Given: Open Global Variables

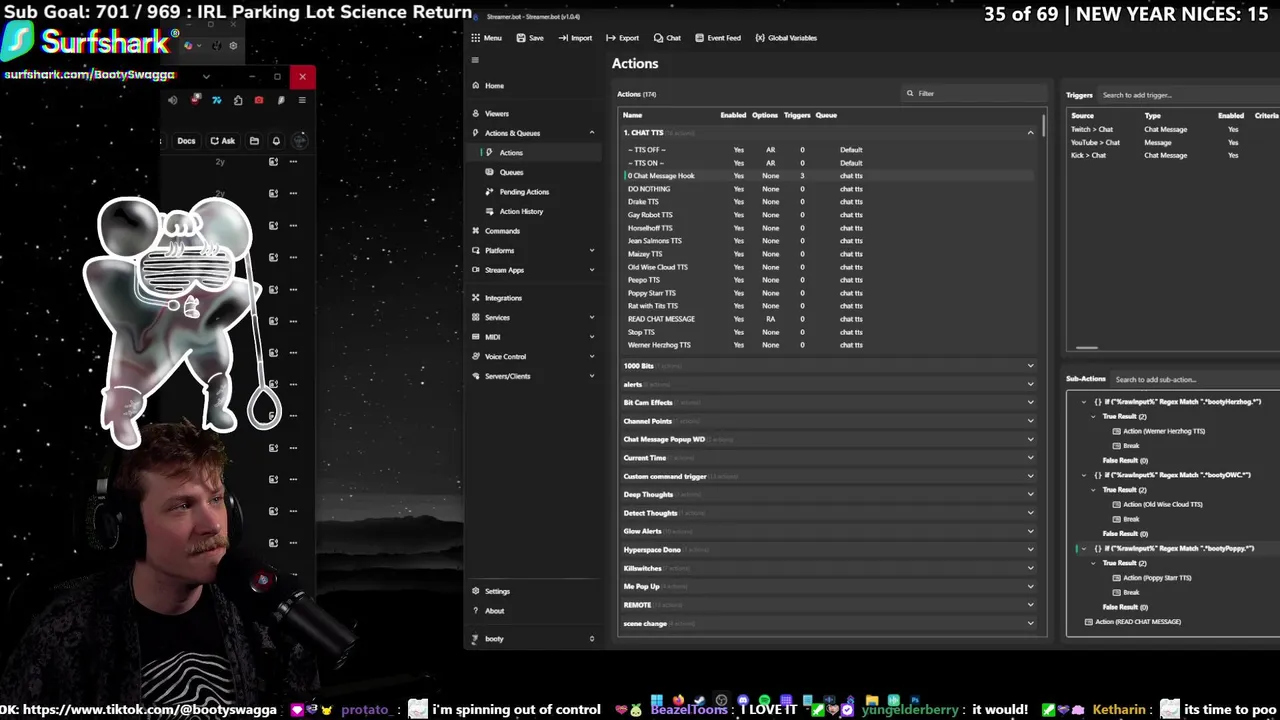Looking at the screenshot, I should pyautogui.click(x=786, y=38).
